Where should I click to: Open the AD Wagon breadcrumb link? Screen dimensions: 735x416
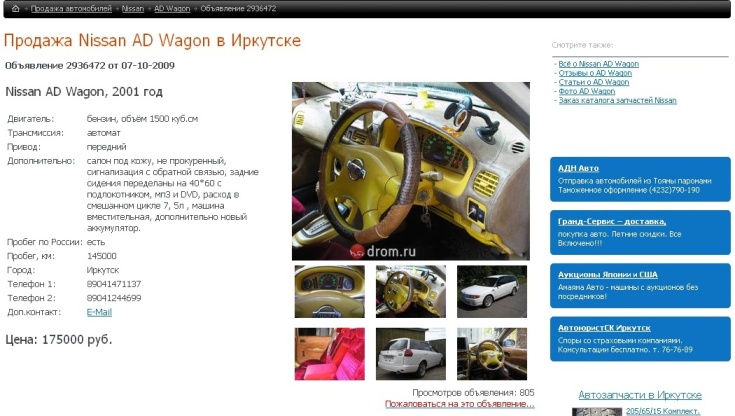[x=172, y=8]
